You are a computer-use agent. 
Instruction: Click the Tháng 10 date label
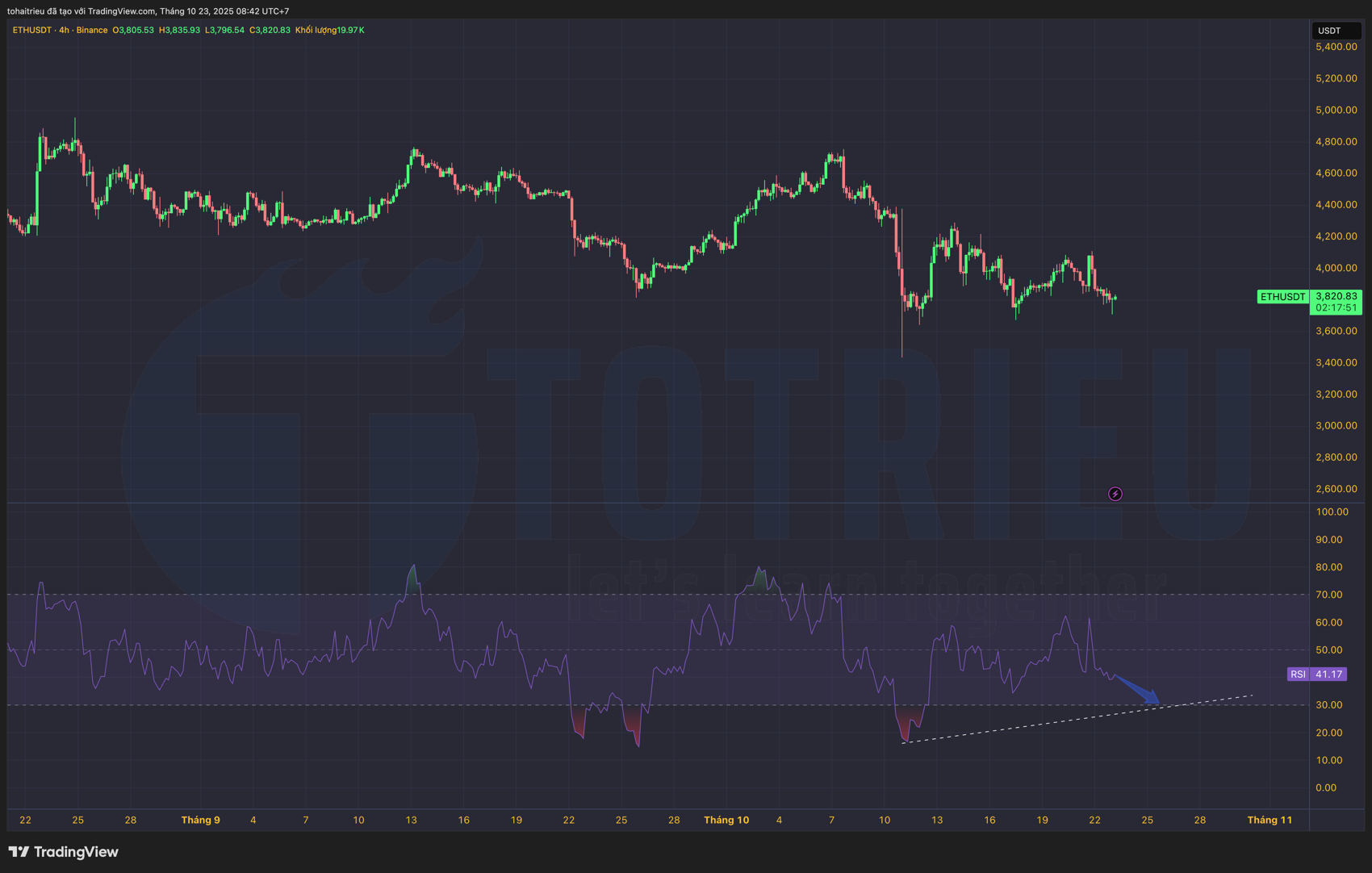(726, 820)
